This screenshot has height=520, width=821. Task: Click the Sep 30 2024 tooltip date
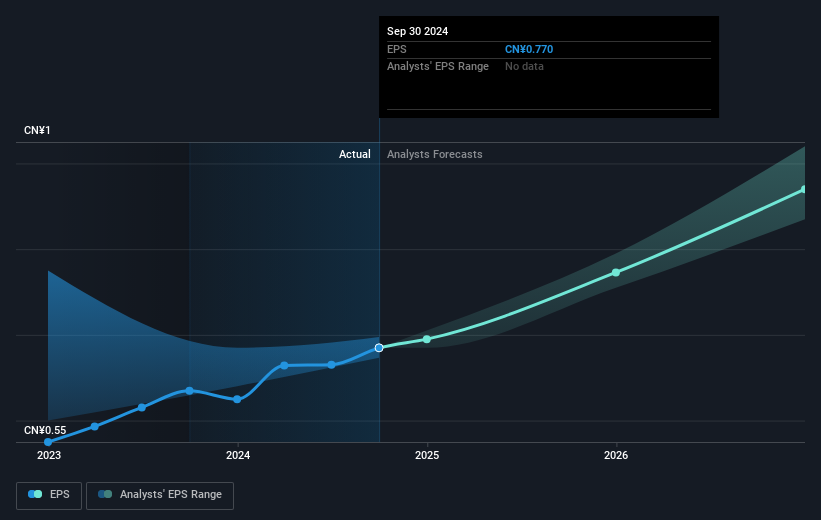coord(417,31)
